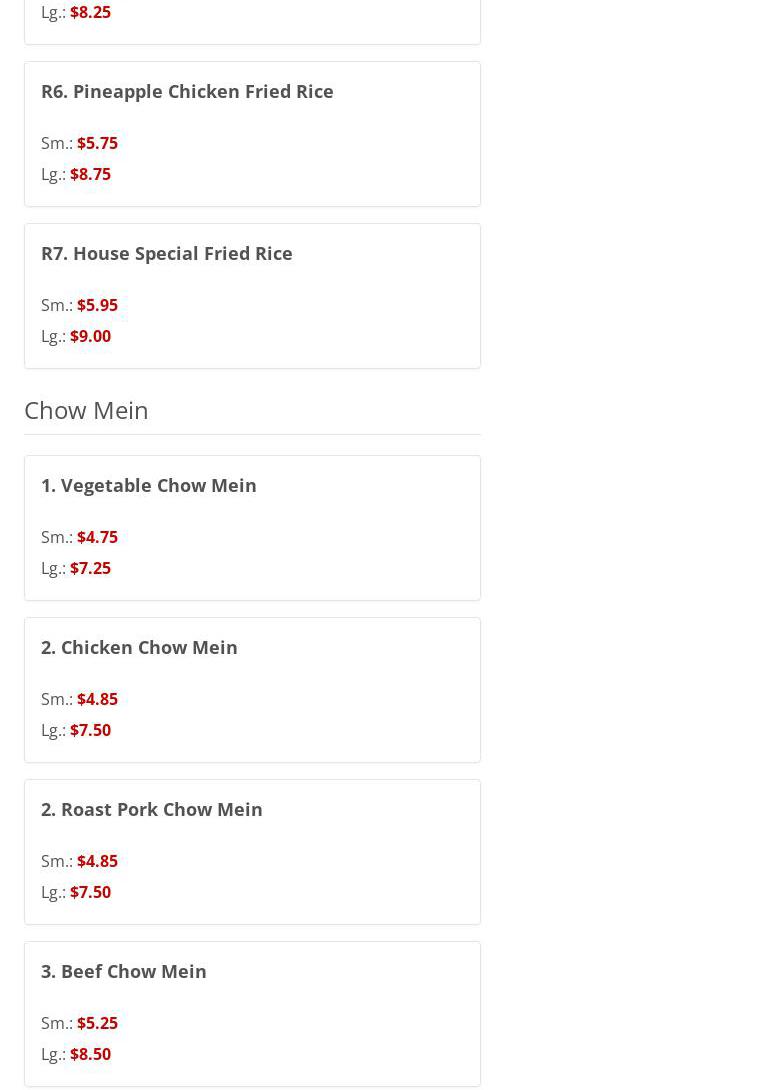Viewport: 770px width, 1090px height.
Task: Click large Chicken Chow Mein price $7.50
Action: click(x=90, y=730)
